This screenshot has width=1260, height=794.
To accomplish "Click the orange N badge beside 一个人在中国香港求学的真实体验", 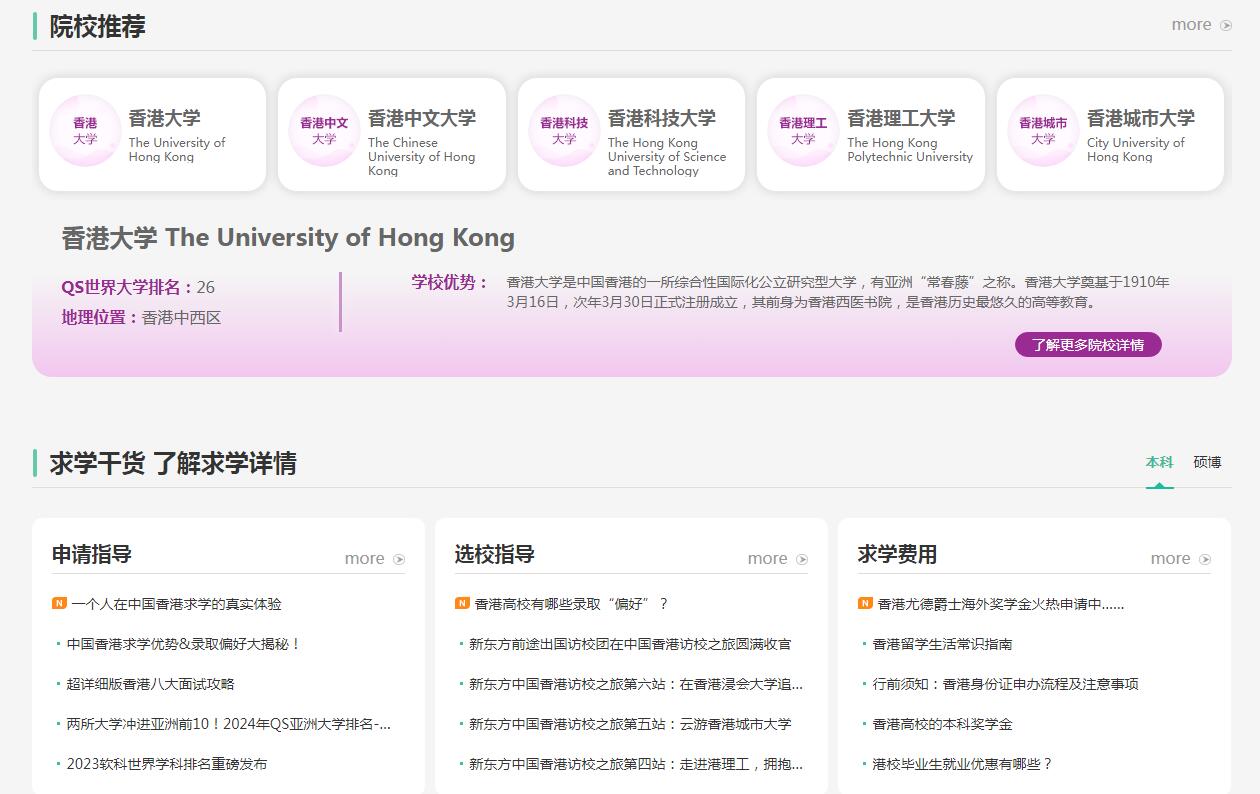I will click(59, 603).
